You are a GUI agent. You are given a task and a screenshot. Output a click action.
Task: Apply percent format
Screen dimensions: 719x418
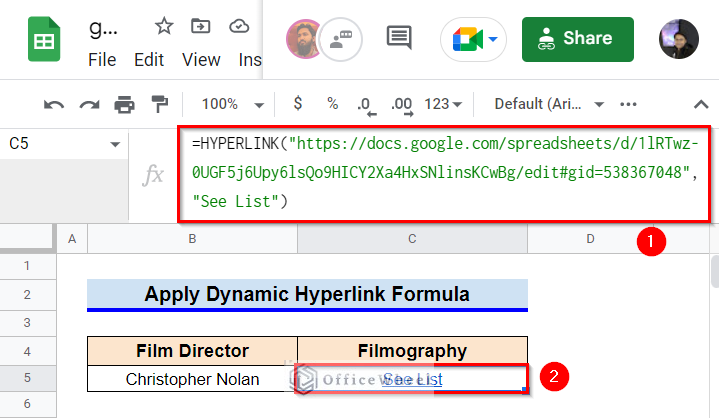coord(332,104)
